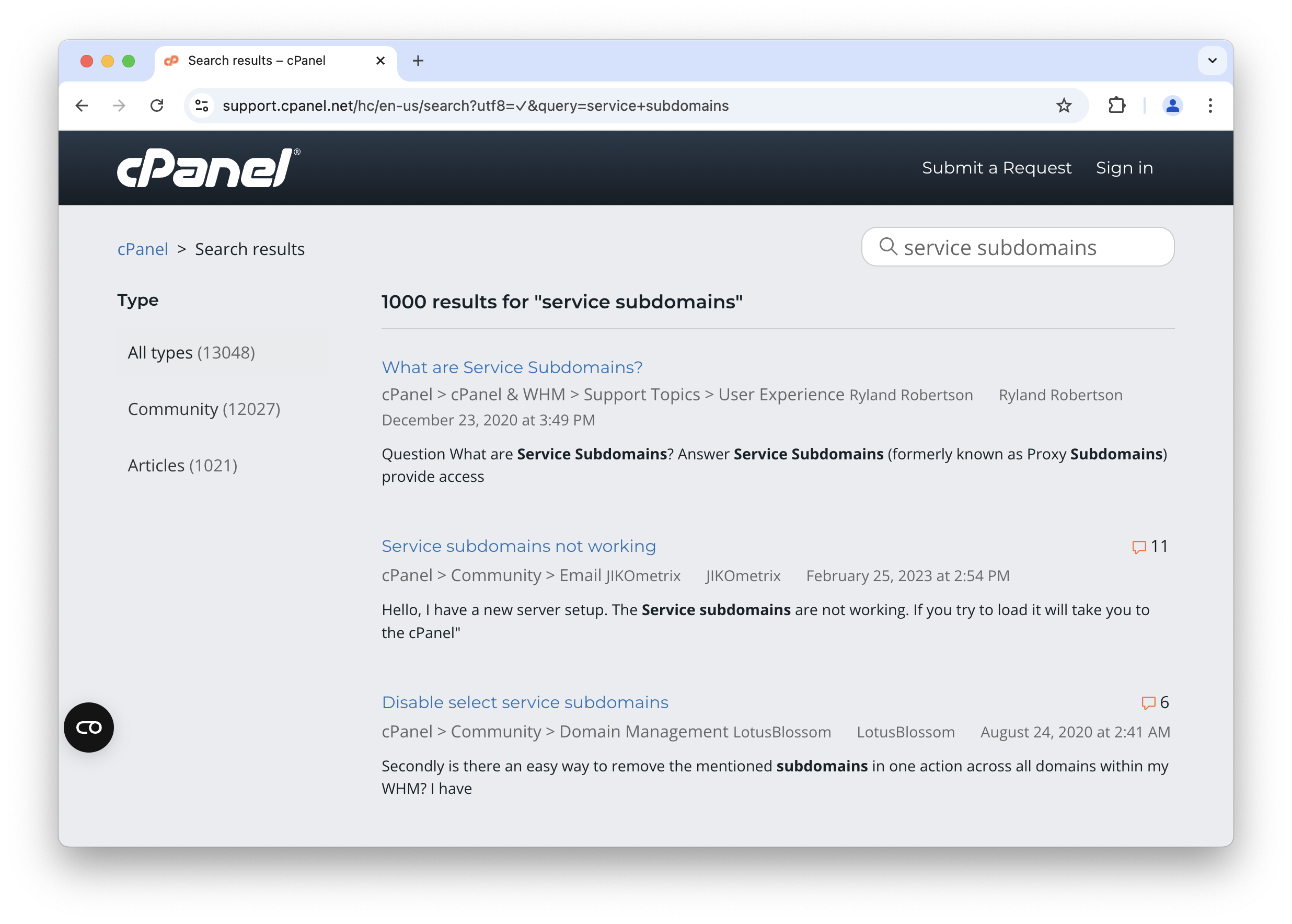
Task: Open the Chrome profile avatar
Action: [x=1172, y=106]
